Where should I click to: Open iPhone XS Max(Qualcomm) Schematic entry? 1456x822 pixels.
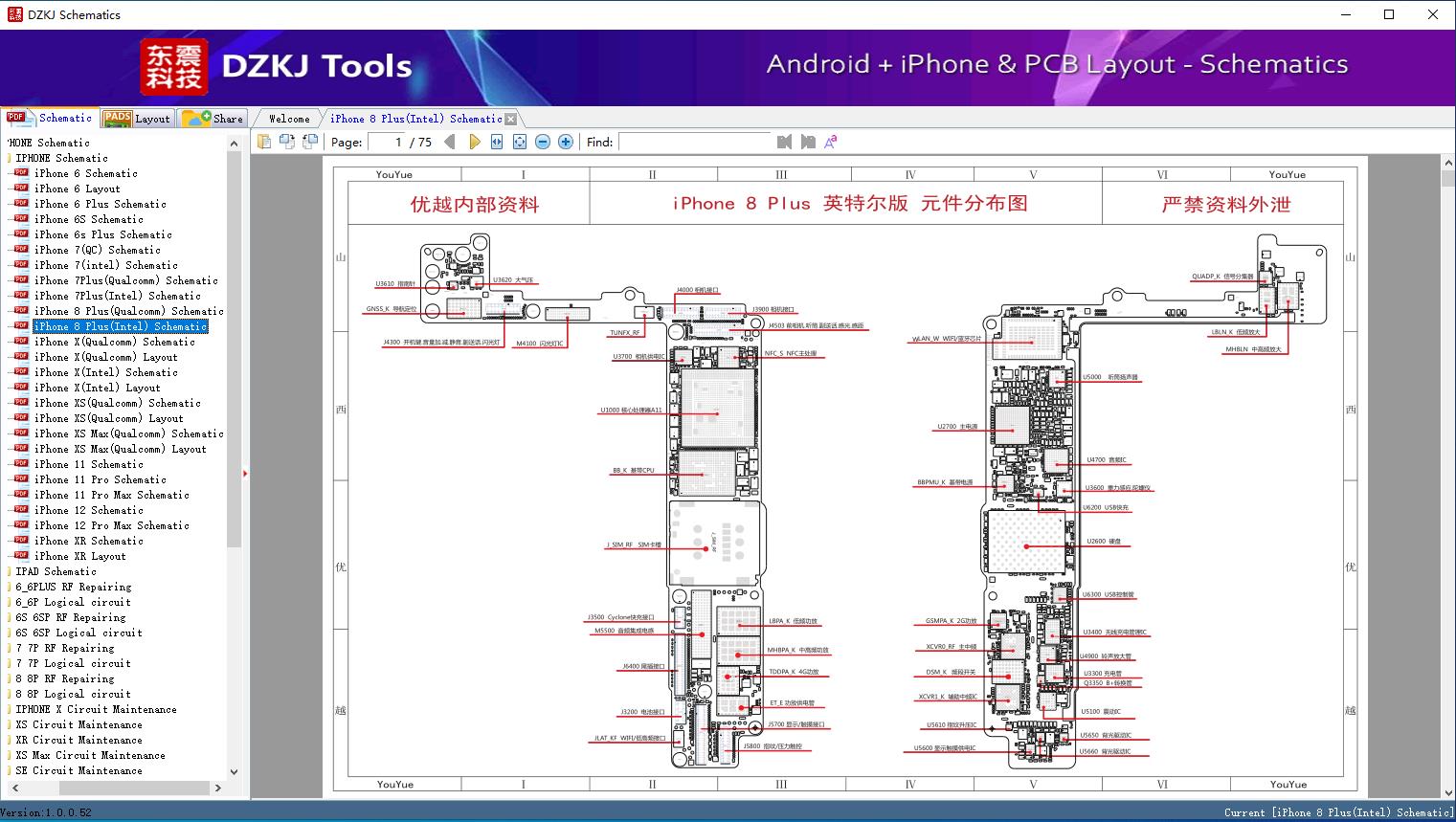128,433
